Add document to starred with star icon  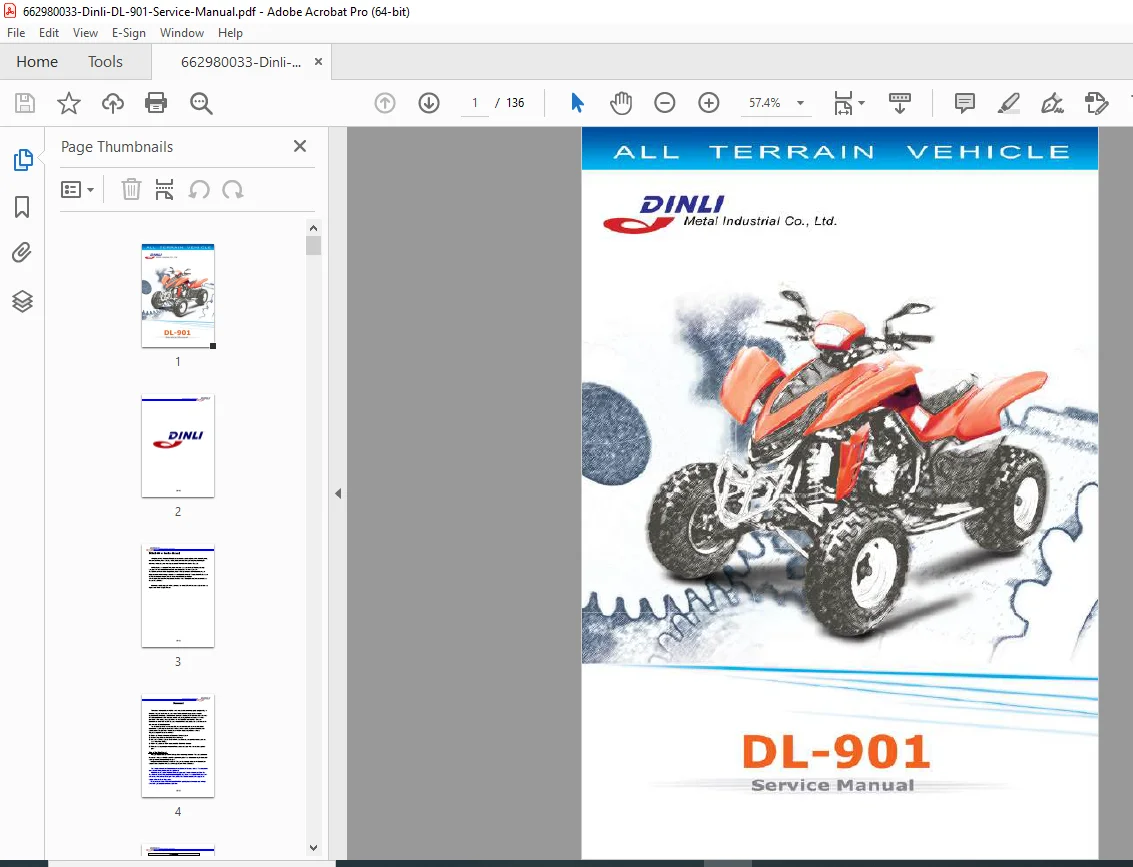(x=69, y=103)
